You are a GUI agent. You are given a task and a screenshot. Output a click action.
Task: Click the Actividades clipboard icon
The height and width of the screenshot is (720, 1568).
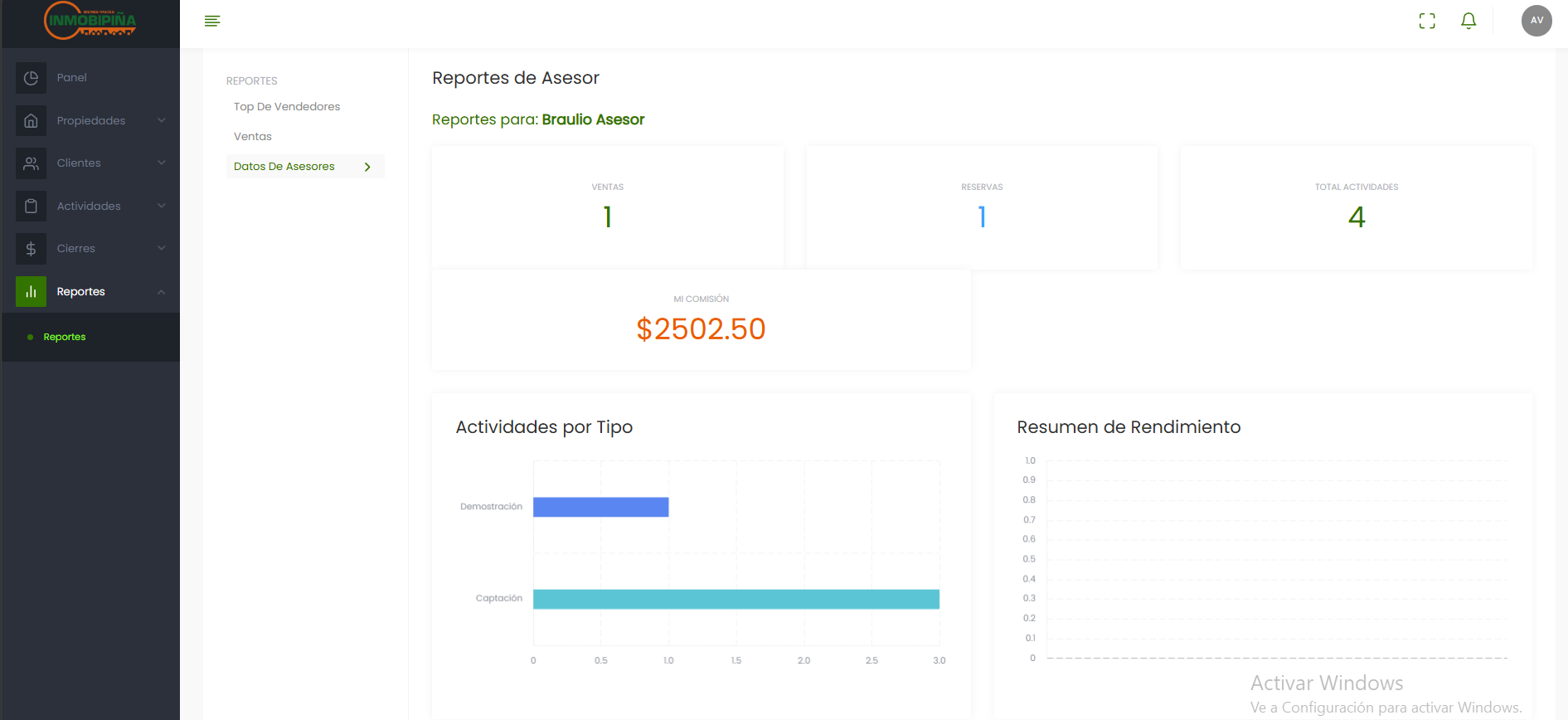31,206
